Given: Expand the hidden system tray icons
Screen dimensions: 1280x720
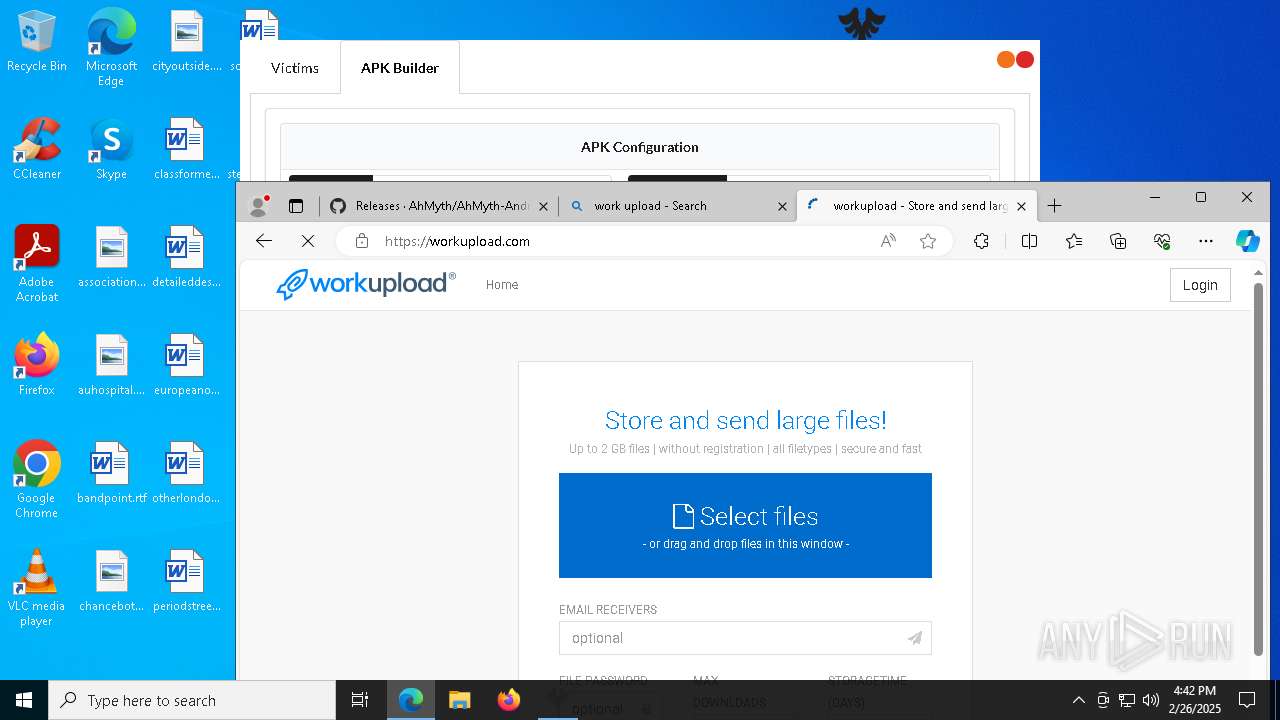Looking at the screenshot, I should tap(1078, 700).
